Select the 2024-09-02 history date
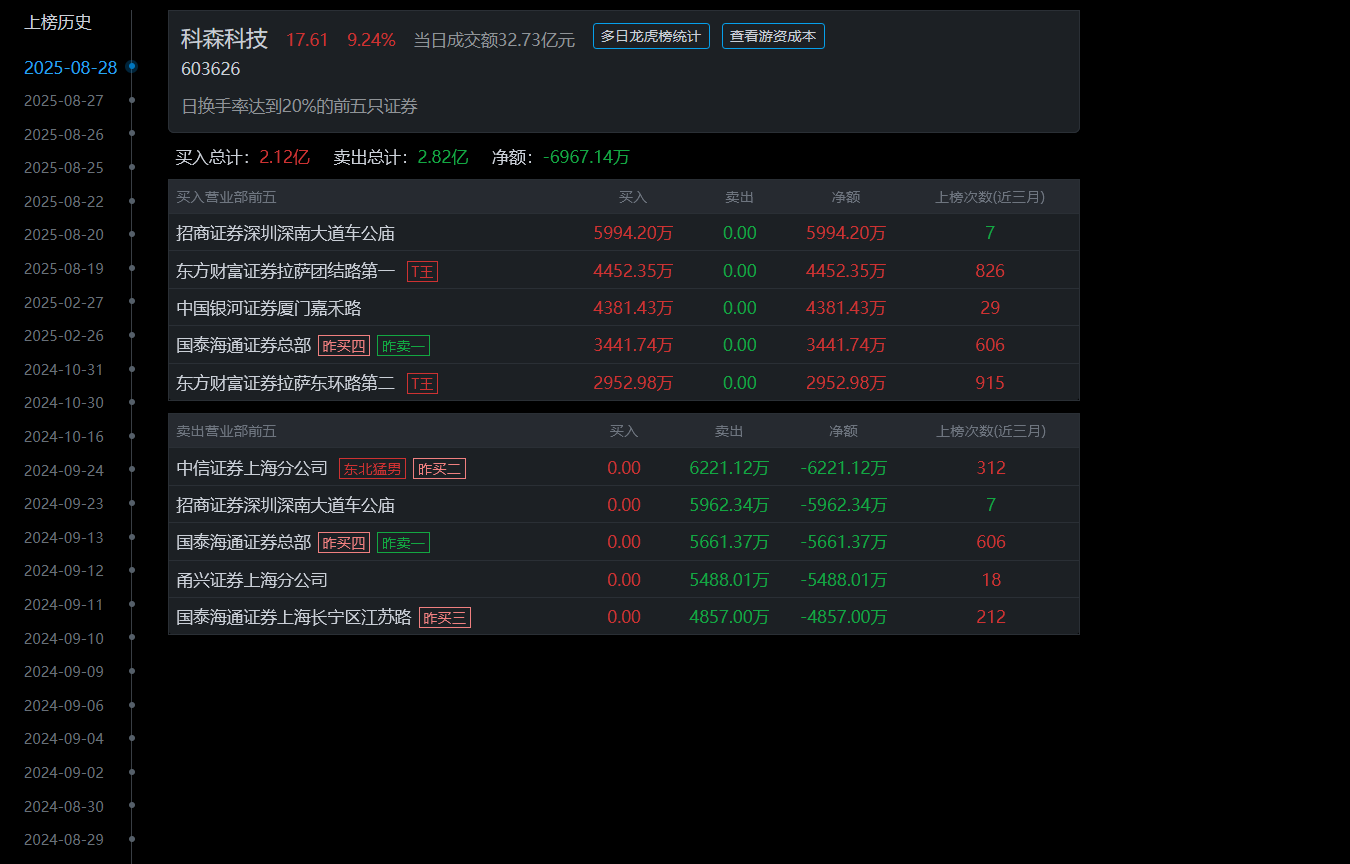Image resolution: width=1350 pixels, height=864 pixels. tap(64, 773)
